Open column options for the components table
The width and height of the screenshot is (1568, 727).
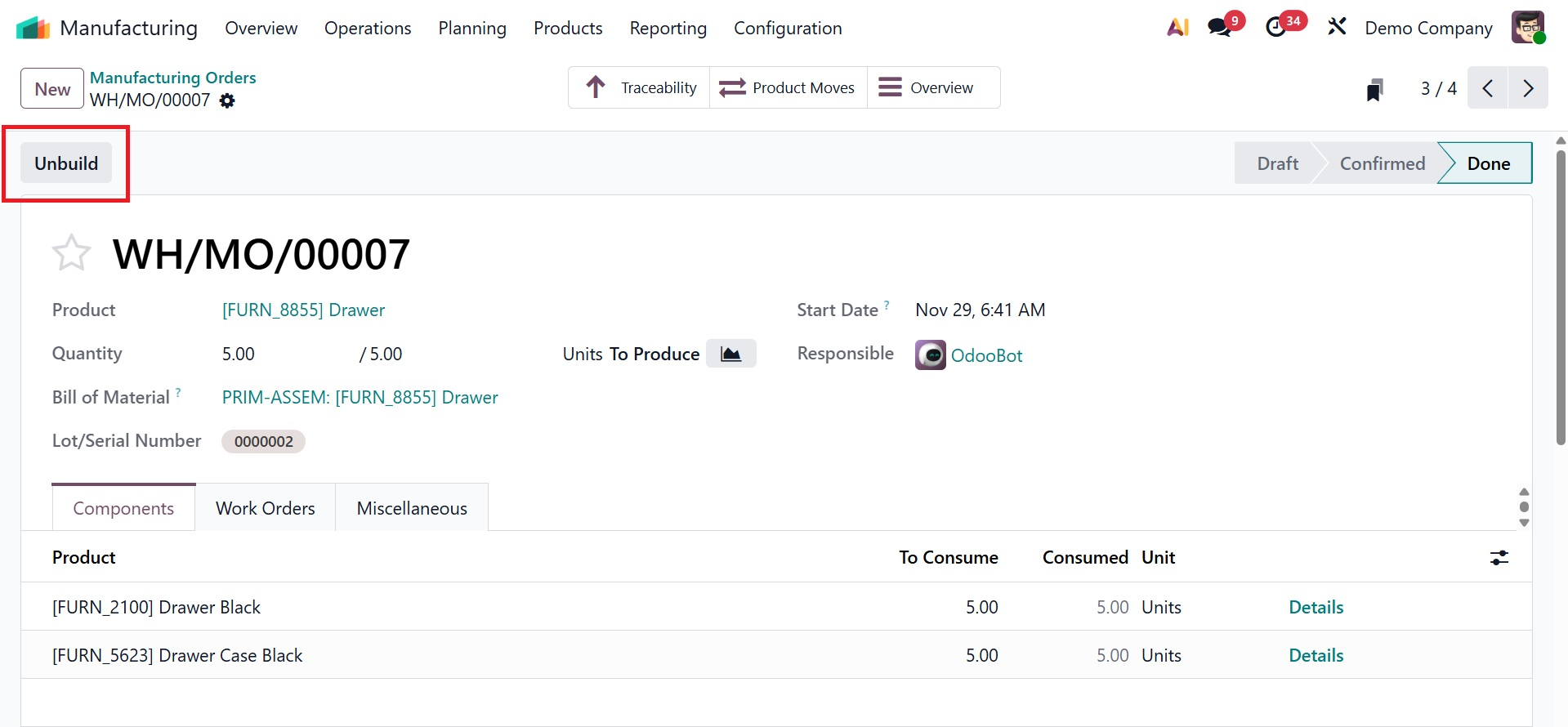point(1499,558)
